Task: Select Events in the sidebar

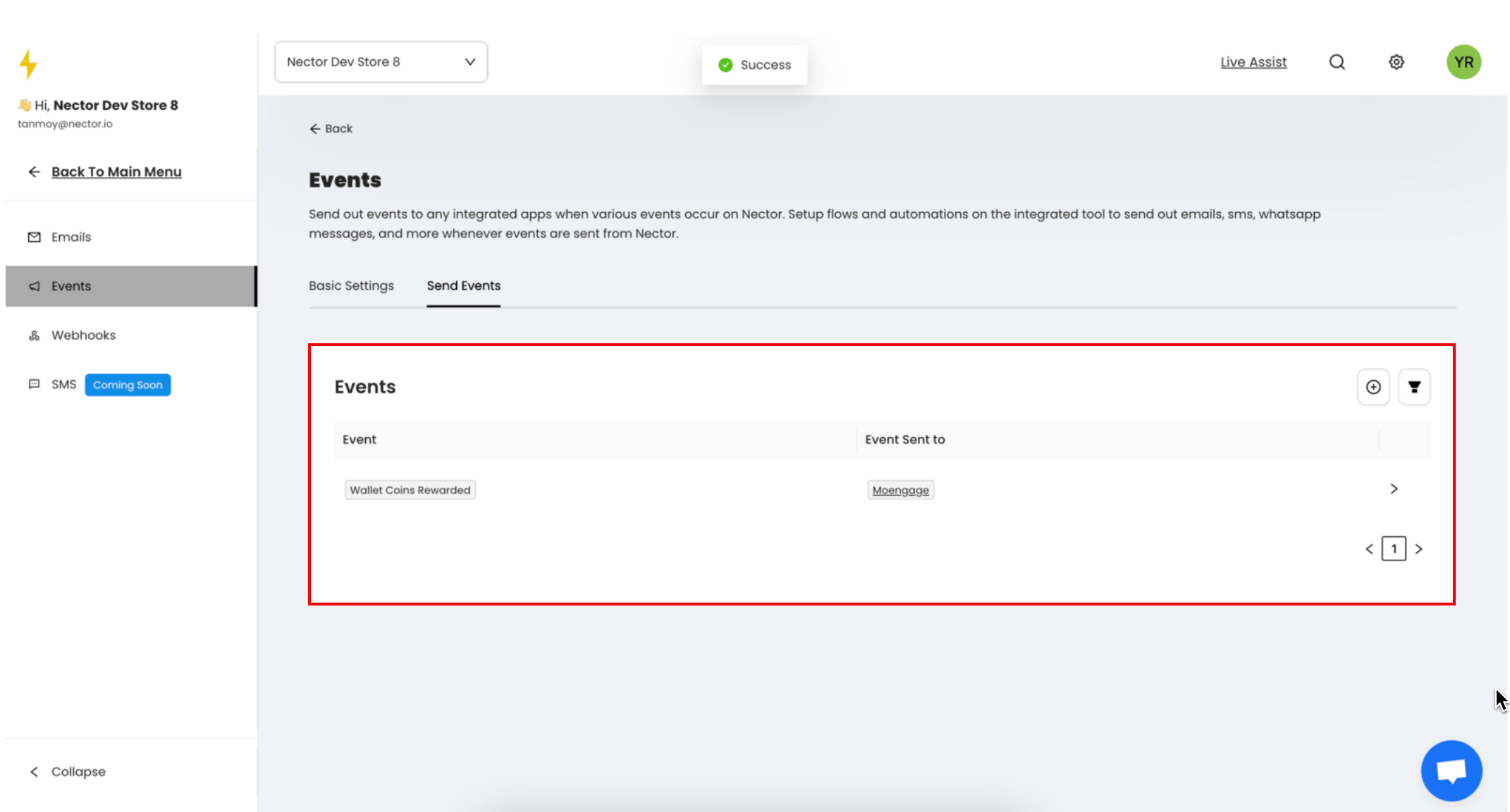Action: click(x=131, y=286)
